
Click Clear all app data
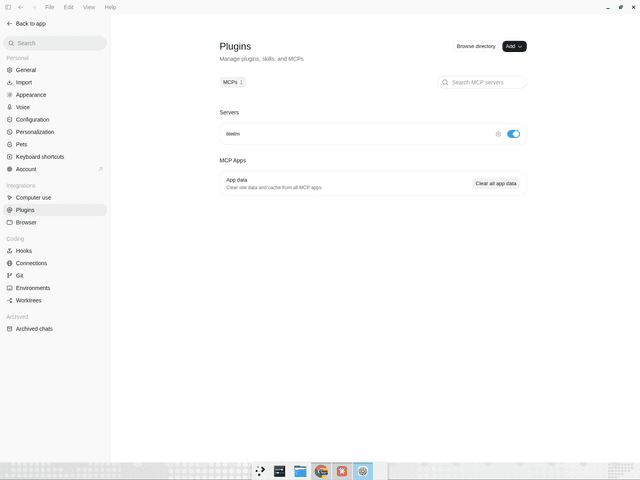[x=496, y=184]
